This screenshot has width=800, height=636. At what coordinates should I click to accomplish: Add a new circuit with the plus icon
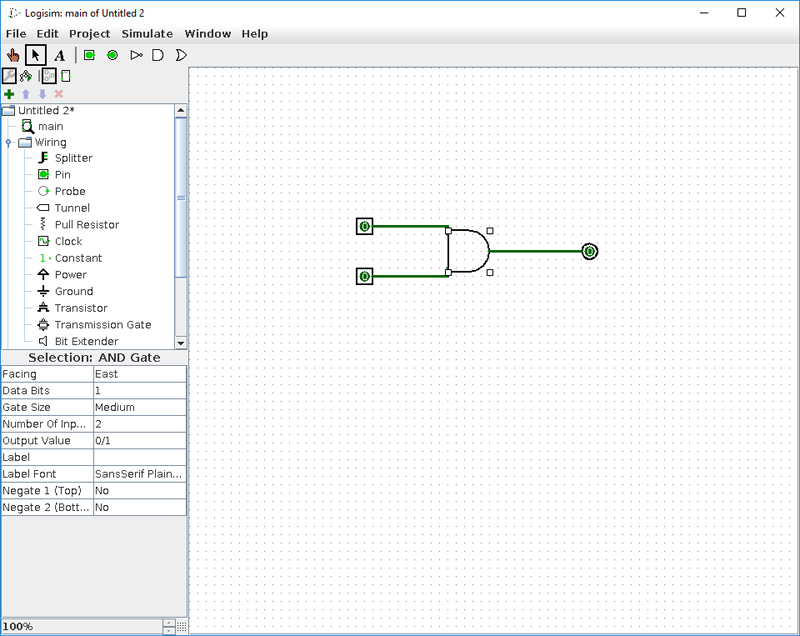pos(8,93)
